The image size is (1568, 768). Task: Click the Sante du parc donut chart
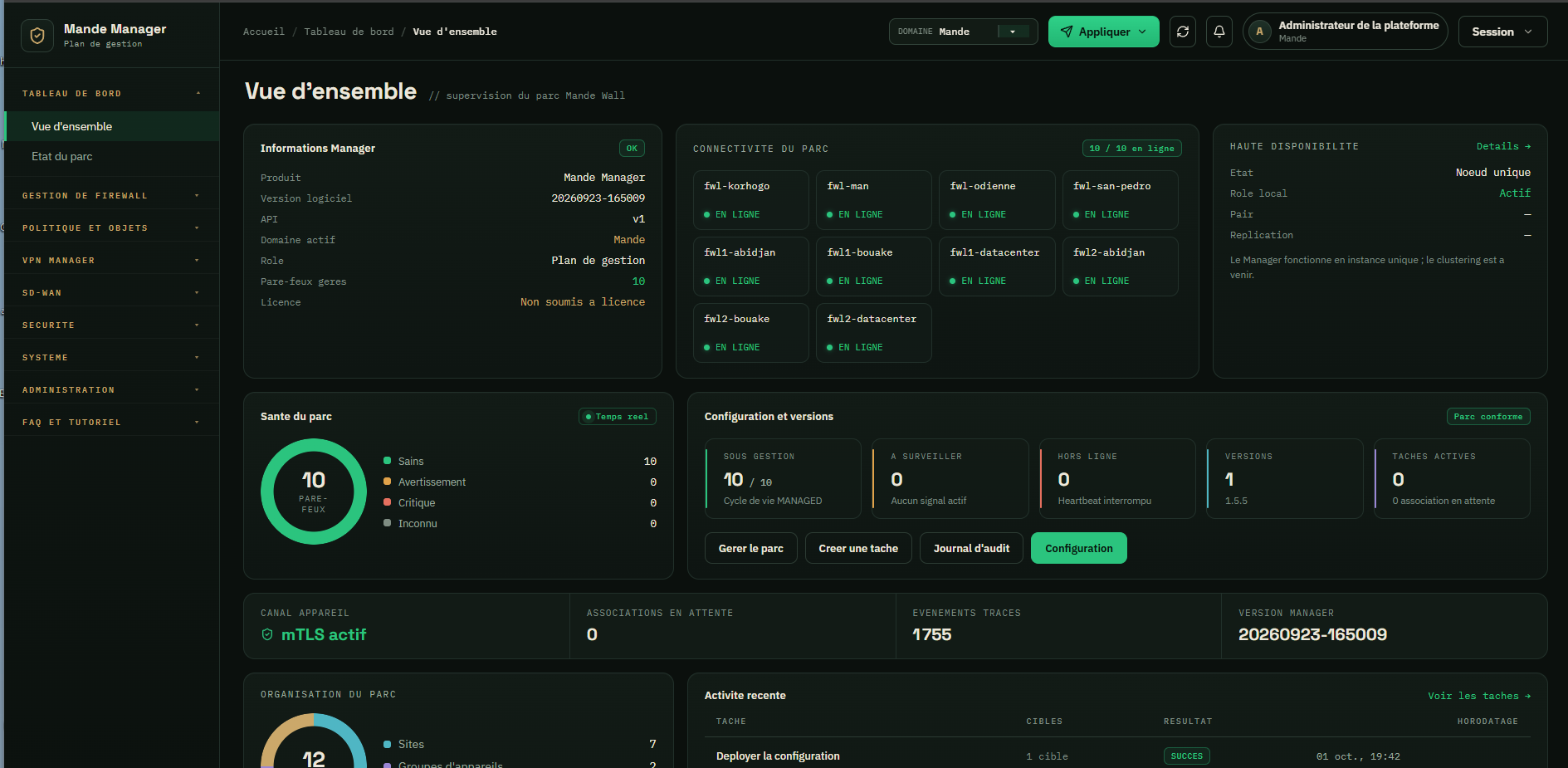coord(314,492)
